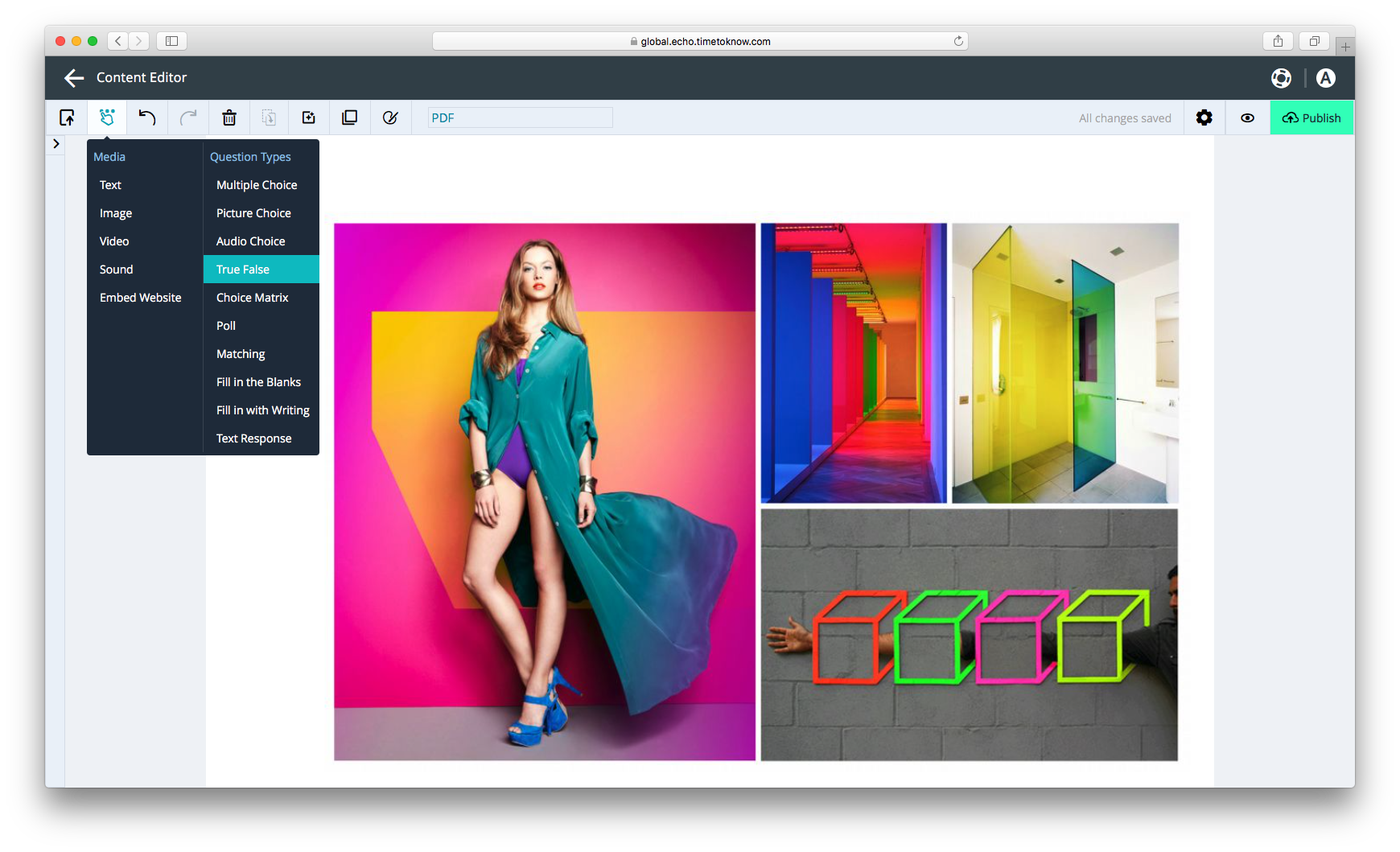Click the upload file icon in the toolbar
Image resolution: width=1400 pixels, height=852 pixels.
point(67,117)
